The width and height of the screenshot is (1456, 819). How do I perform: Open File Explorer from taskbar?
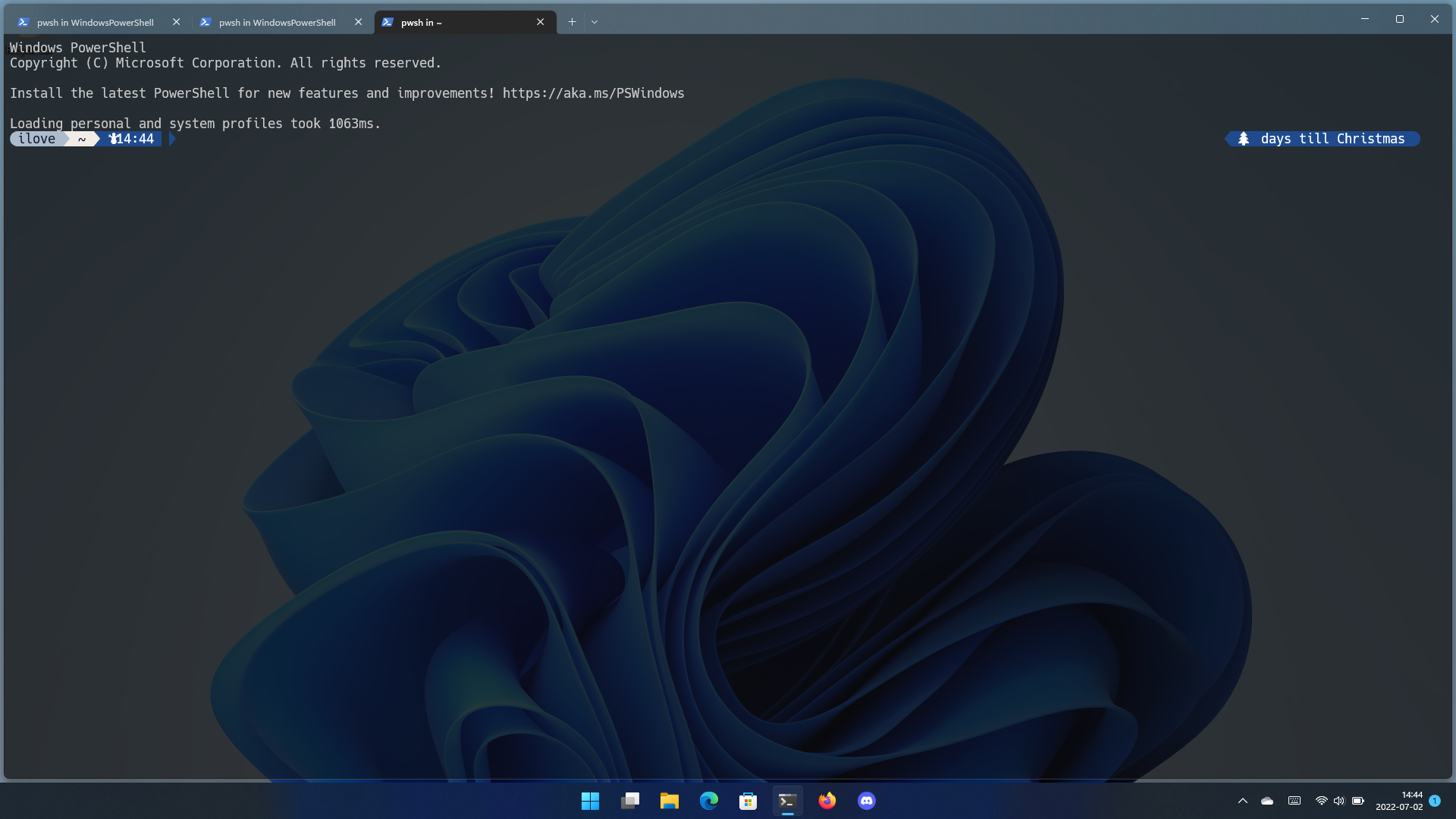670,801
